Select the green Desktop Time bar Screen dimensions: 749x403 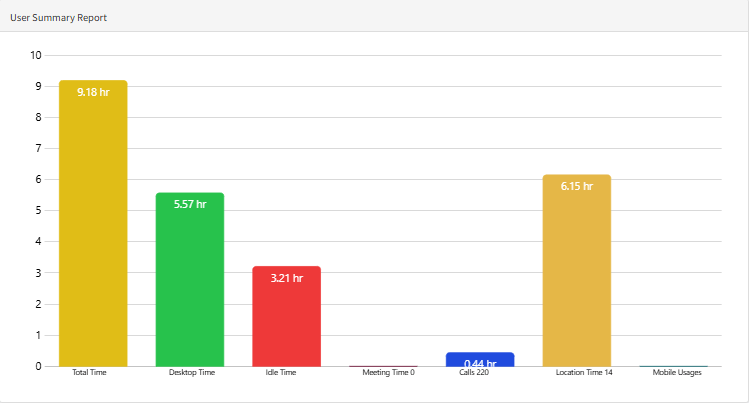coord(190,285)
